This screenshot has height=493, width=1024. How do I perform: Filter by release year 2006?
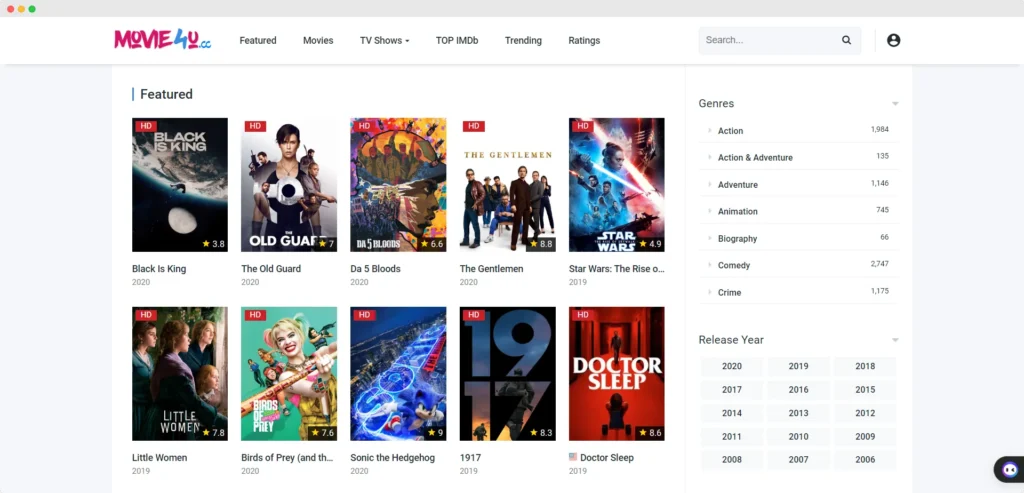(x=865, y=460)
